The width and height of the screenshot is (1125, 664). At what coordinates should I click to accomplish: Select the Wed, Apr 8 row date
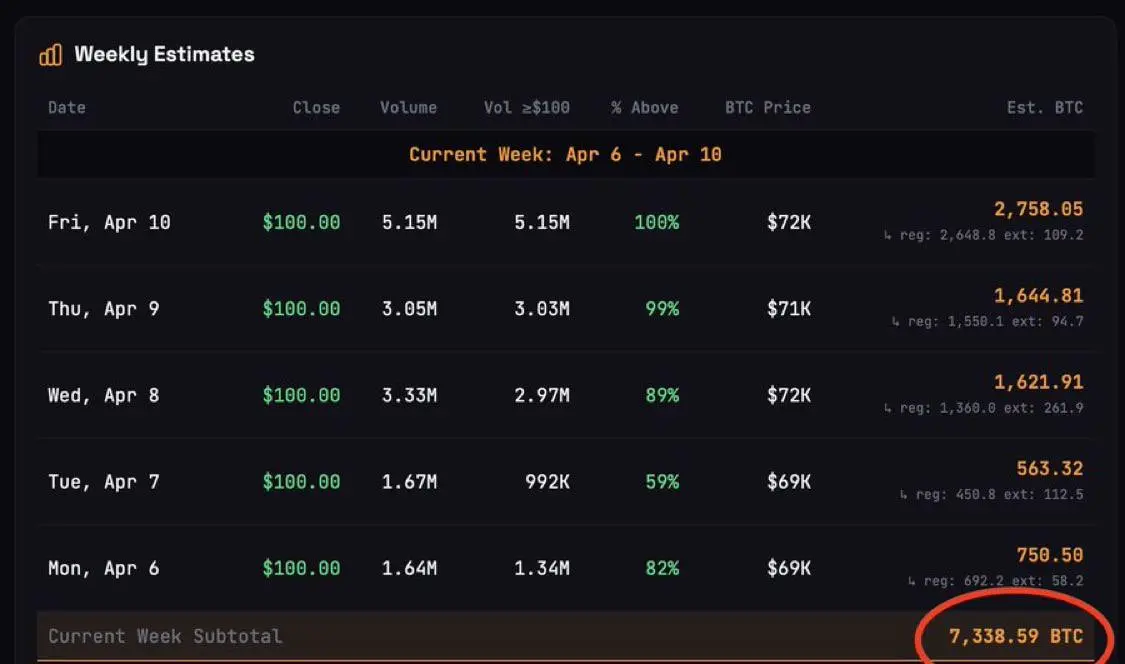point(104,395)
